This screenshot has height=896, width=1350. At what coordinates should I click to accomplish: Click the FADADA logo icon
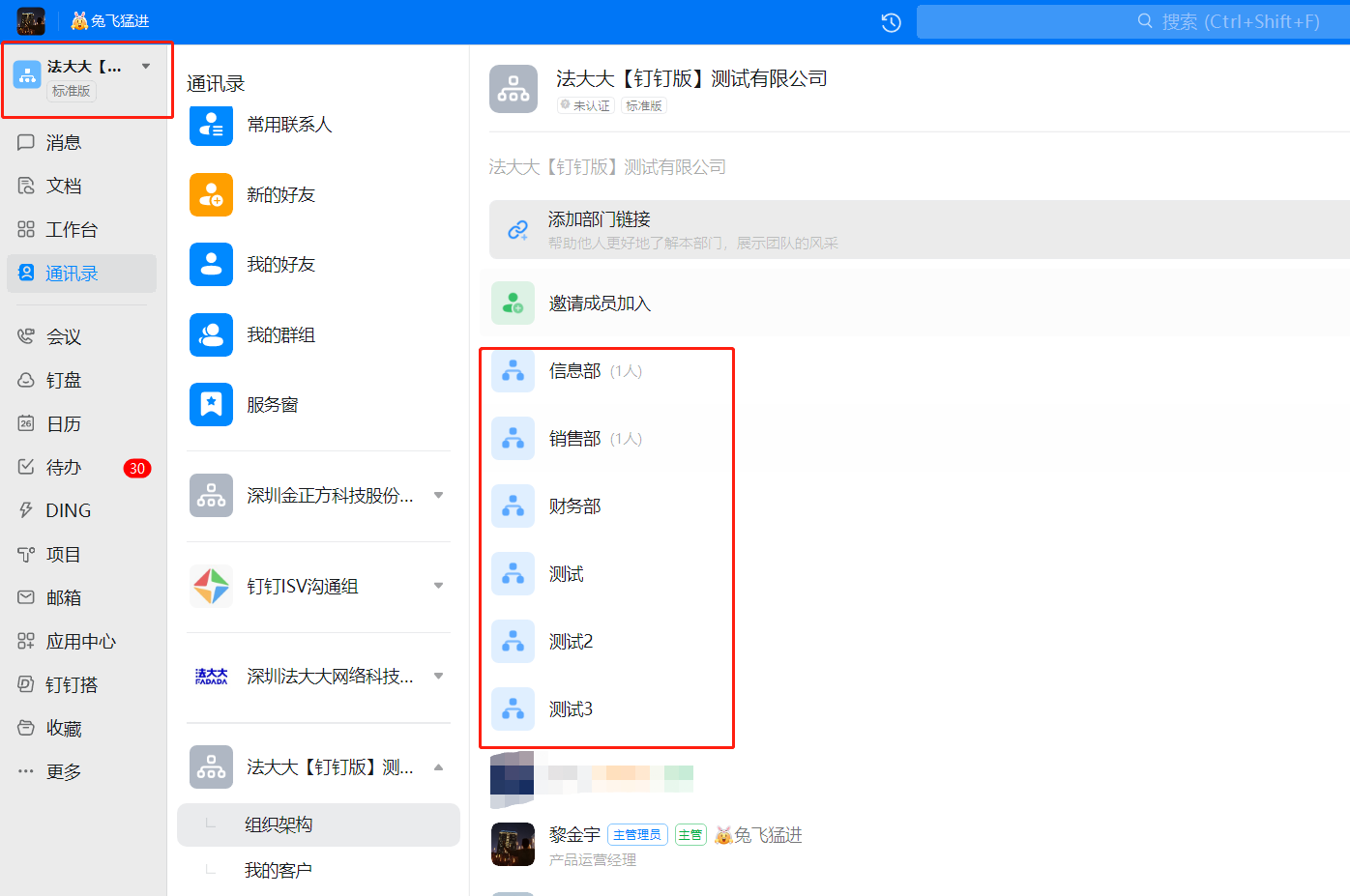click(211, 676)
